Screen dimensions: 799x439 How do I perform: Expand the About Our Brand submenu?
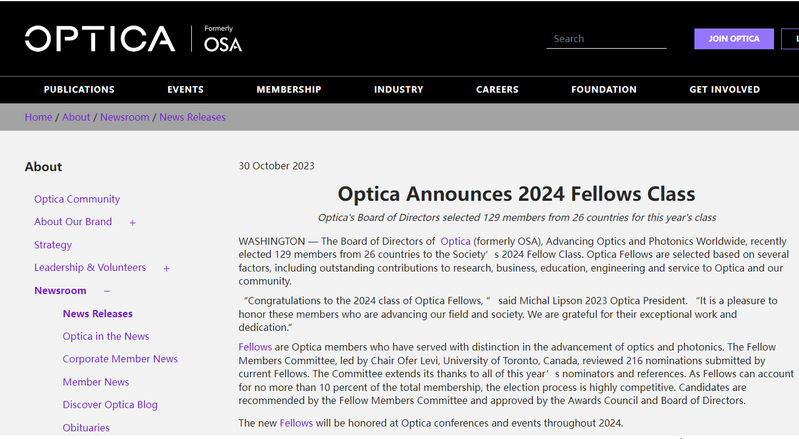click(132, 222)
